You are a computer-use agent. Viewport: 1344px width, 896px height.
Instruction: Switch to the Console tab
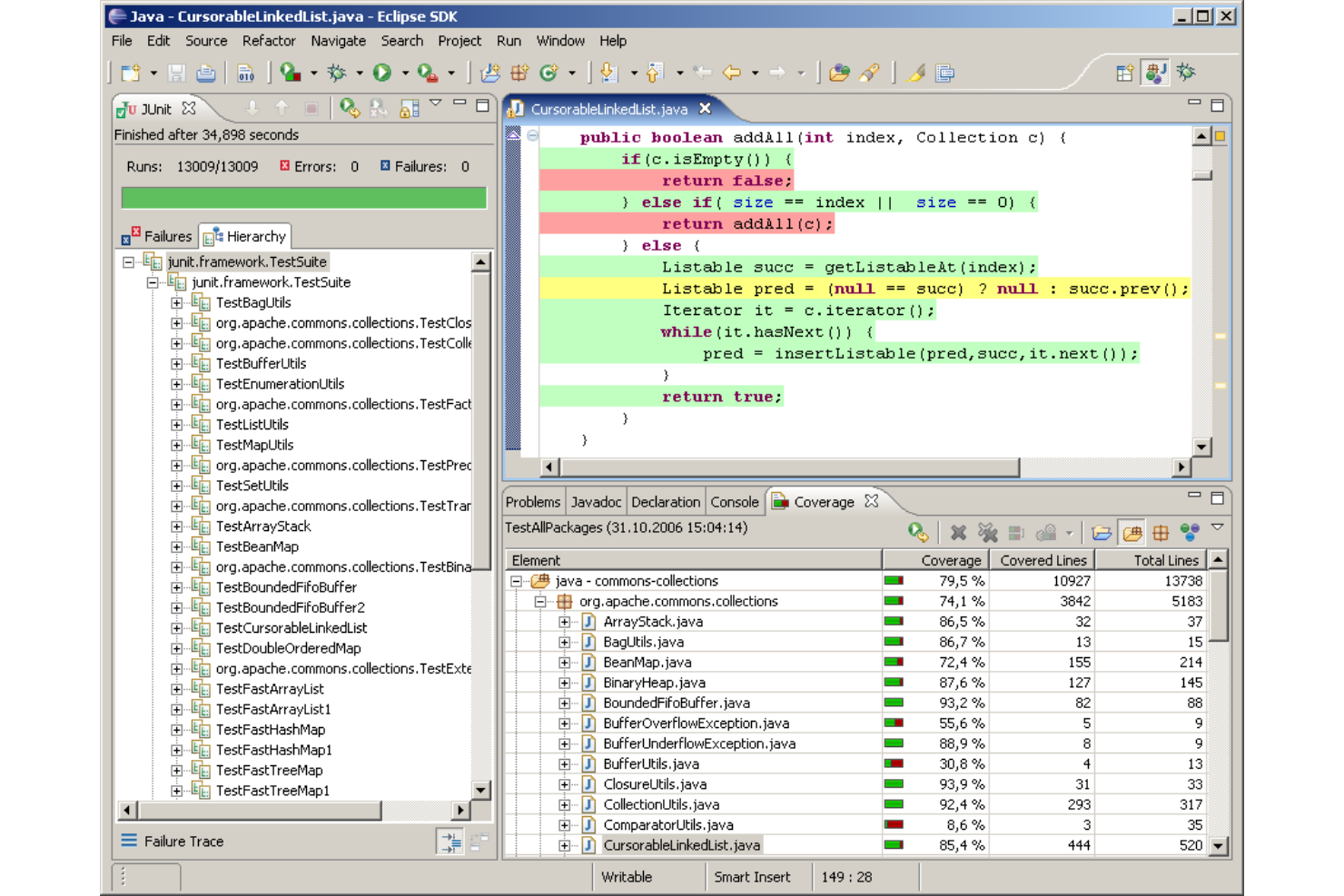(x=735, y=501)
